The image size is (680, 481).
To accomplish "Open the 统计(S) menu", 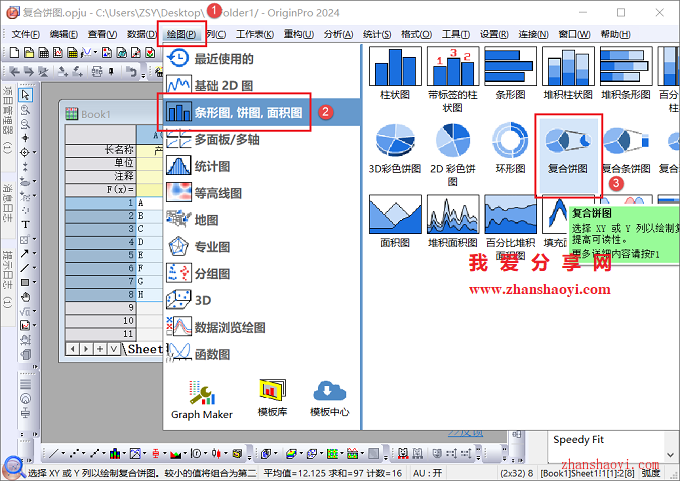I will tap(377, 34).
